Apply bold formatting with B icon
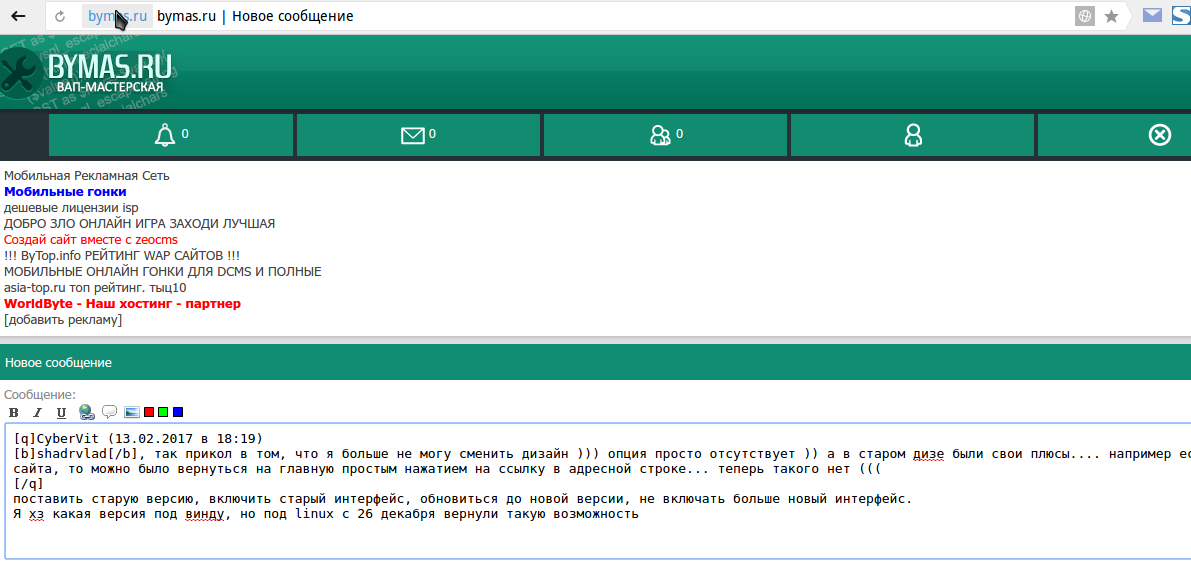The image size is (1191, 583). (x=14, y=412)
